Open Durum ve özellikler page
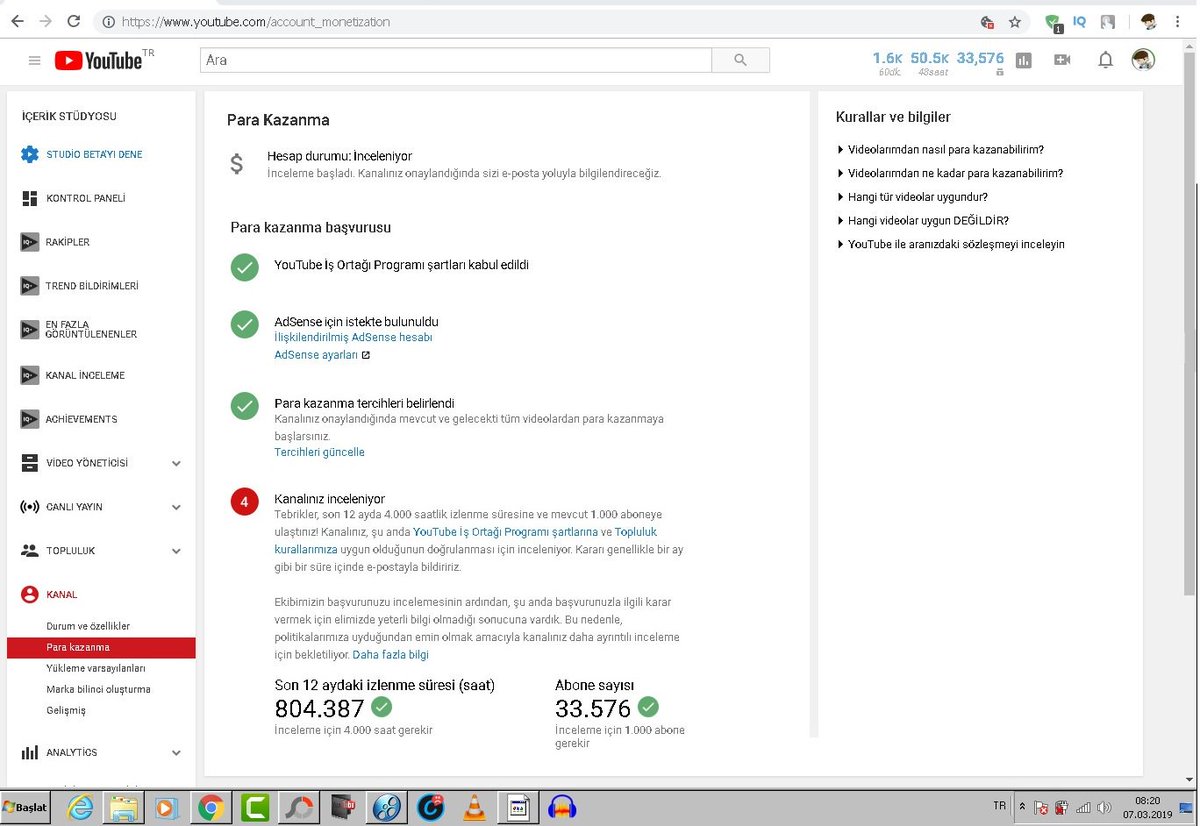 tap(88, 626)
